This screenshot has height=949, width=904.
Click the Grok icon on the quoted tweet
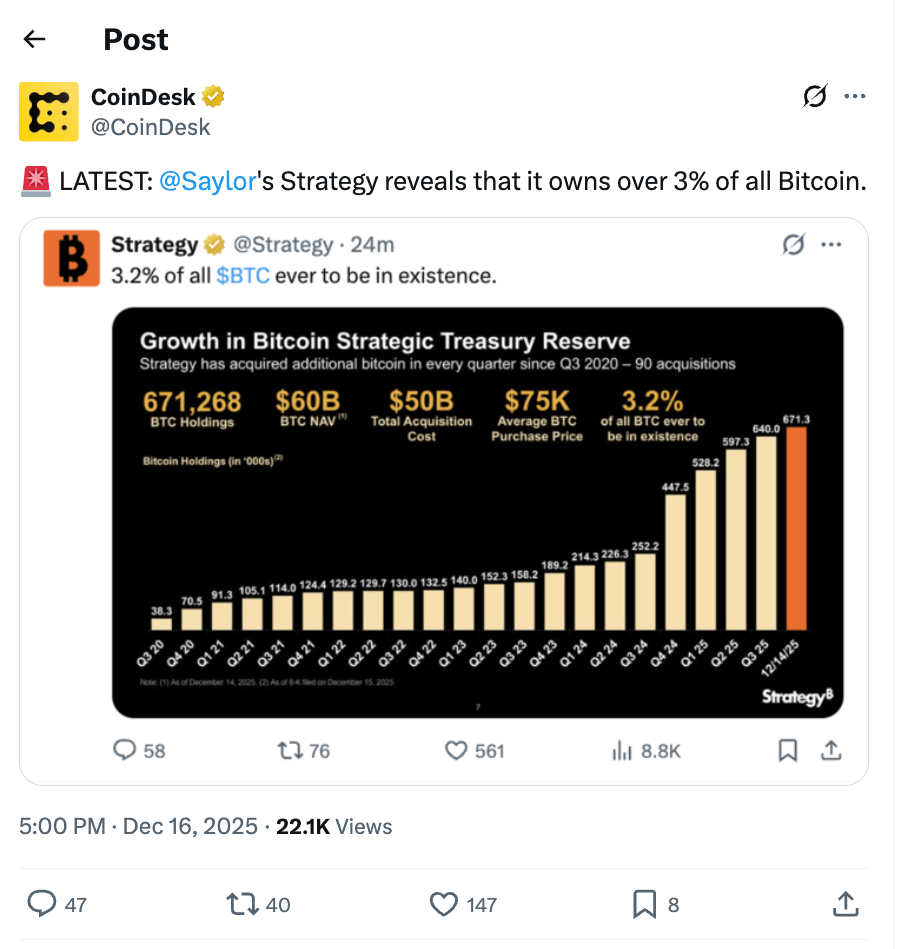pos(793,244)
